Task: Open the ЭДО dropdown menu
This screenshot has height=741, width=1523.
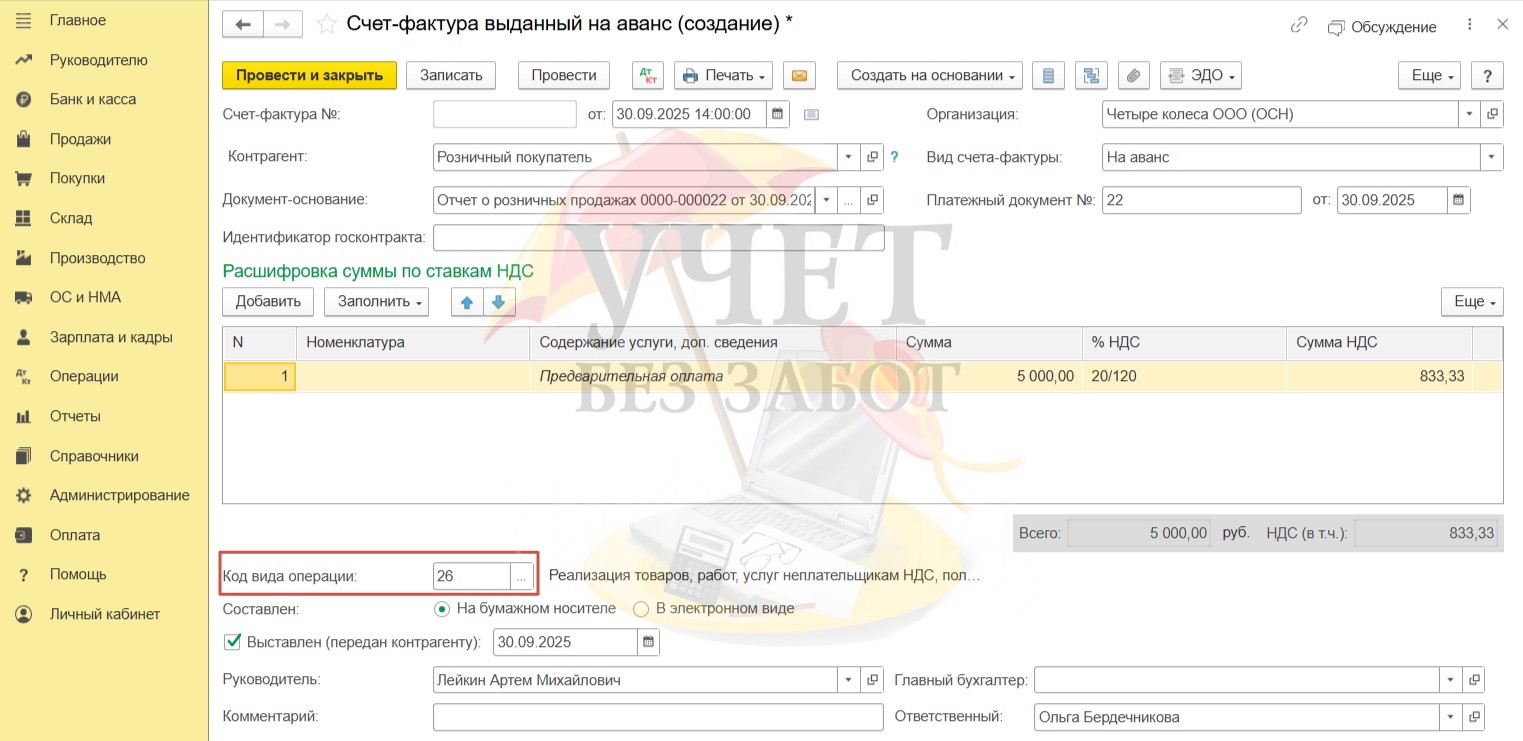Action: click(x=1201, y=75)
